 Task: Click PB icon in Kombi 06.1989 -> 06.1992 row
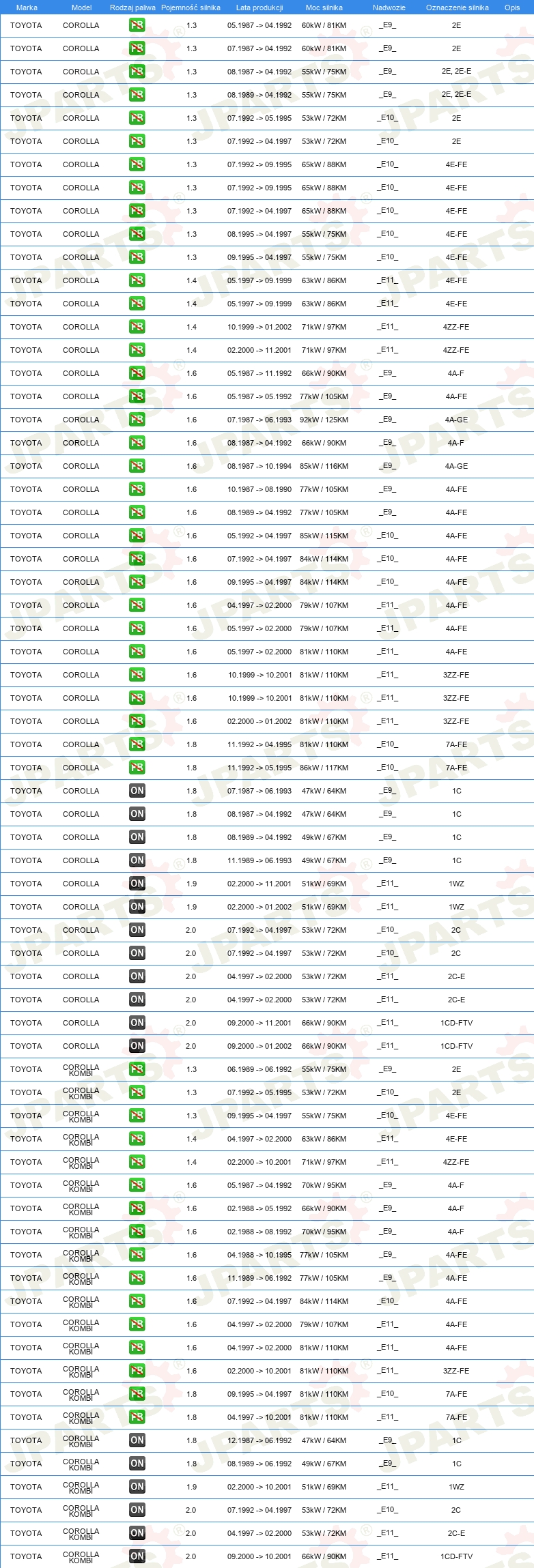(x=137, y=1069)
